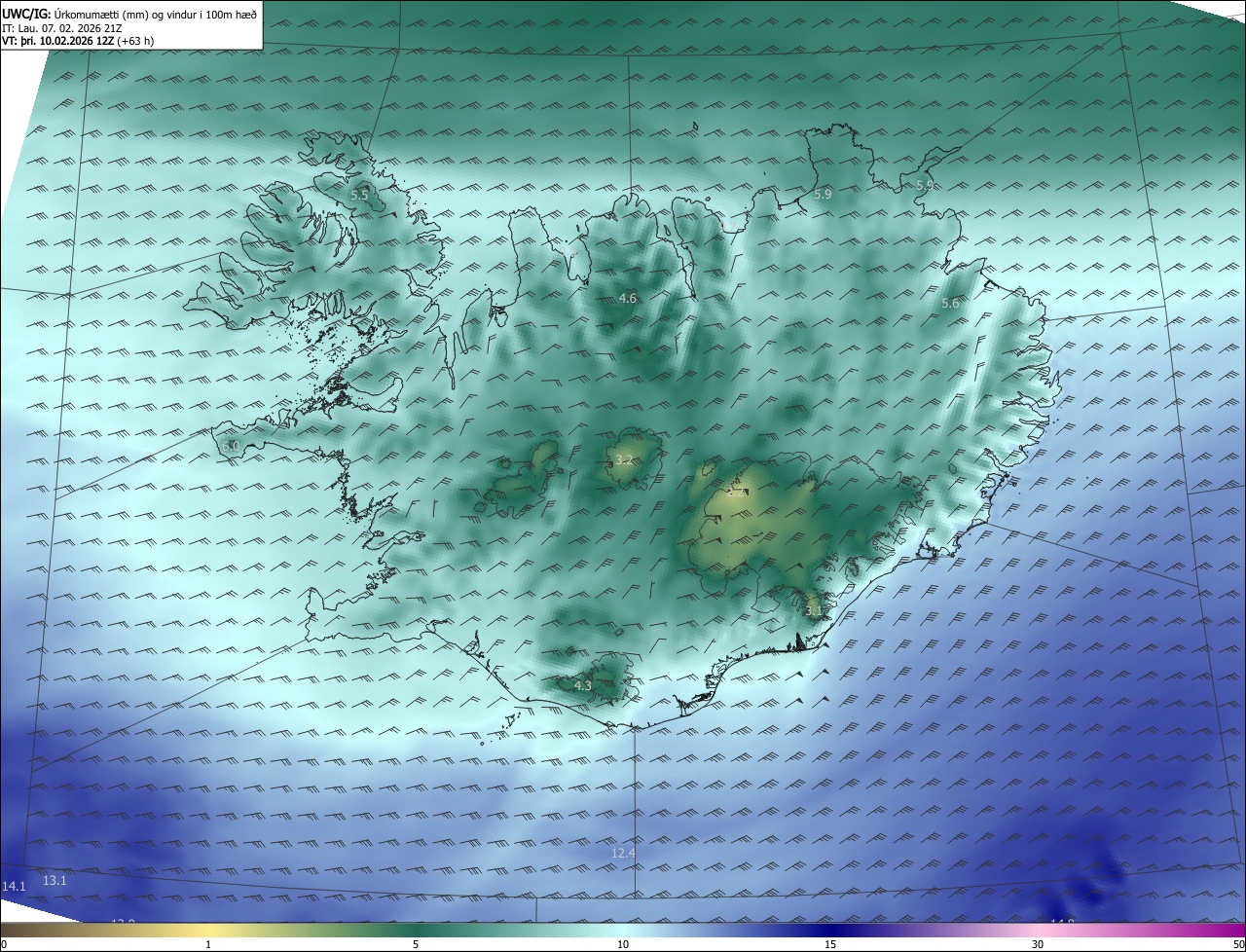Image resolution: width=1246 pixels, height=952 pixels.
Task: Click the 4.6 value label on map
Action: [628, 299]
